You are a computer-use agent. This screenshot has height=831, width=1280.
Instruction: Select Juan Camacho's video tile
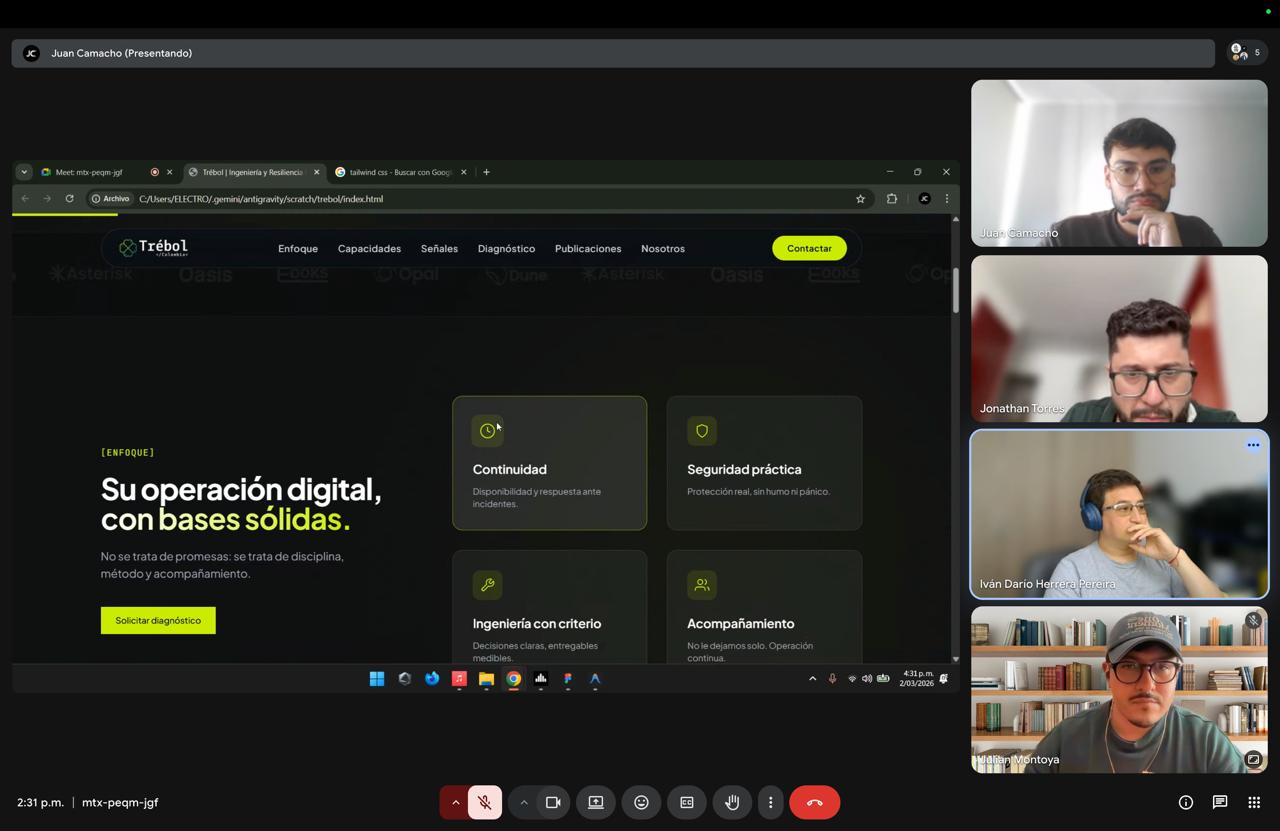1119,163
